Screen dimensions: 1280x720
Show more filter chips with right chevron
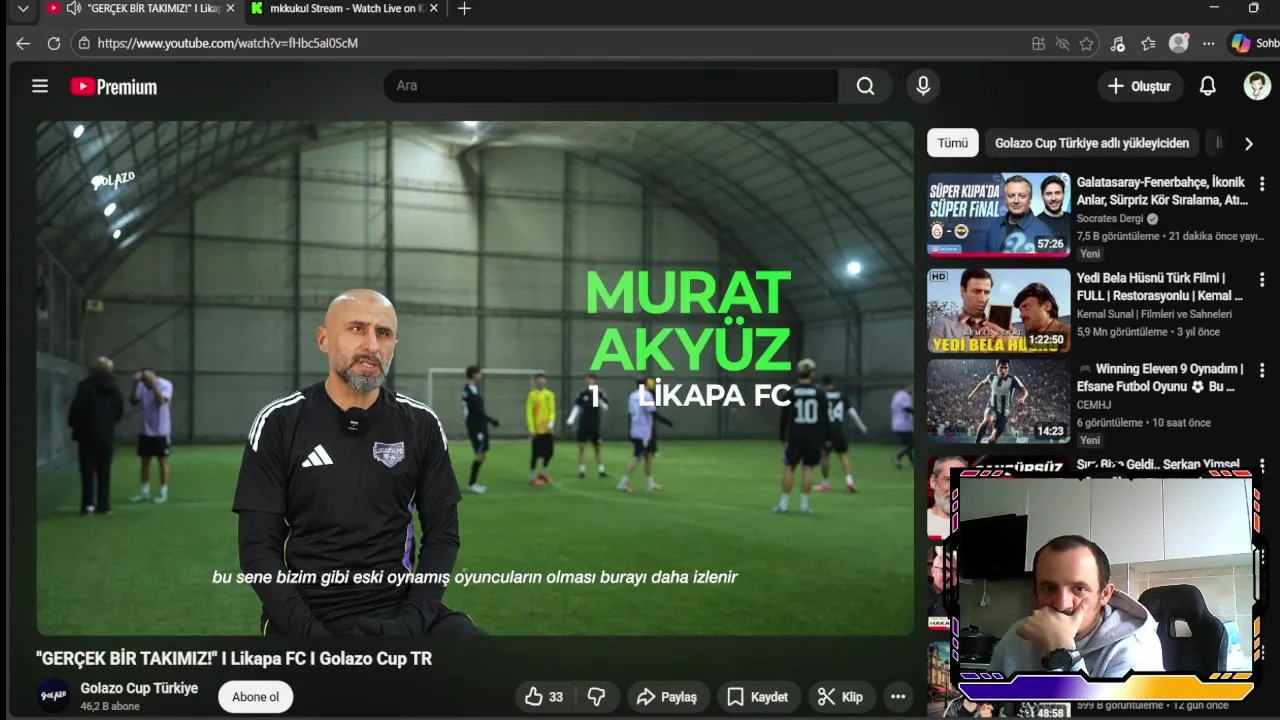tap(1248, 143)
